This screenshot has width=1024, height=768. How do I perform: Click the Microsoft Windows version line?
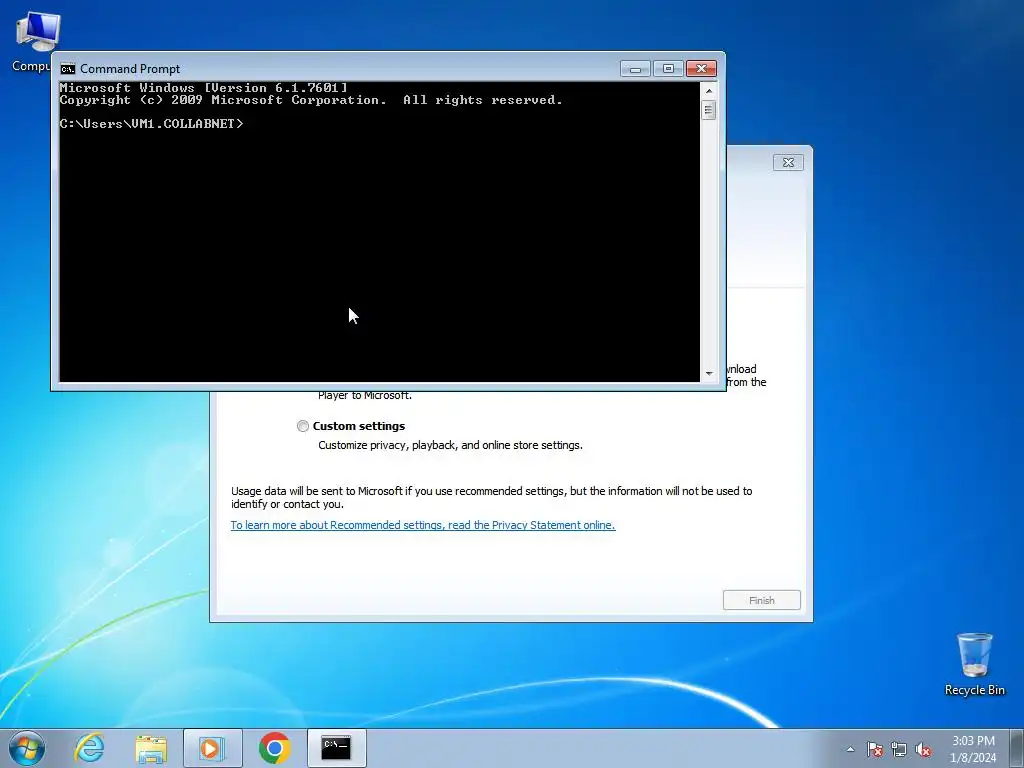[204, 88]
